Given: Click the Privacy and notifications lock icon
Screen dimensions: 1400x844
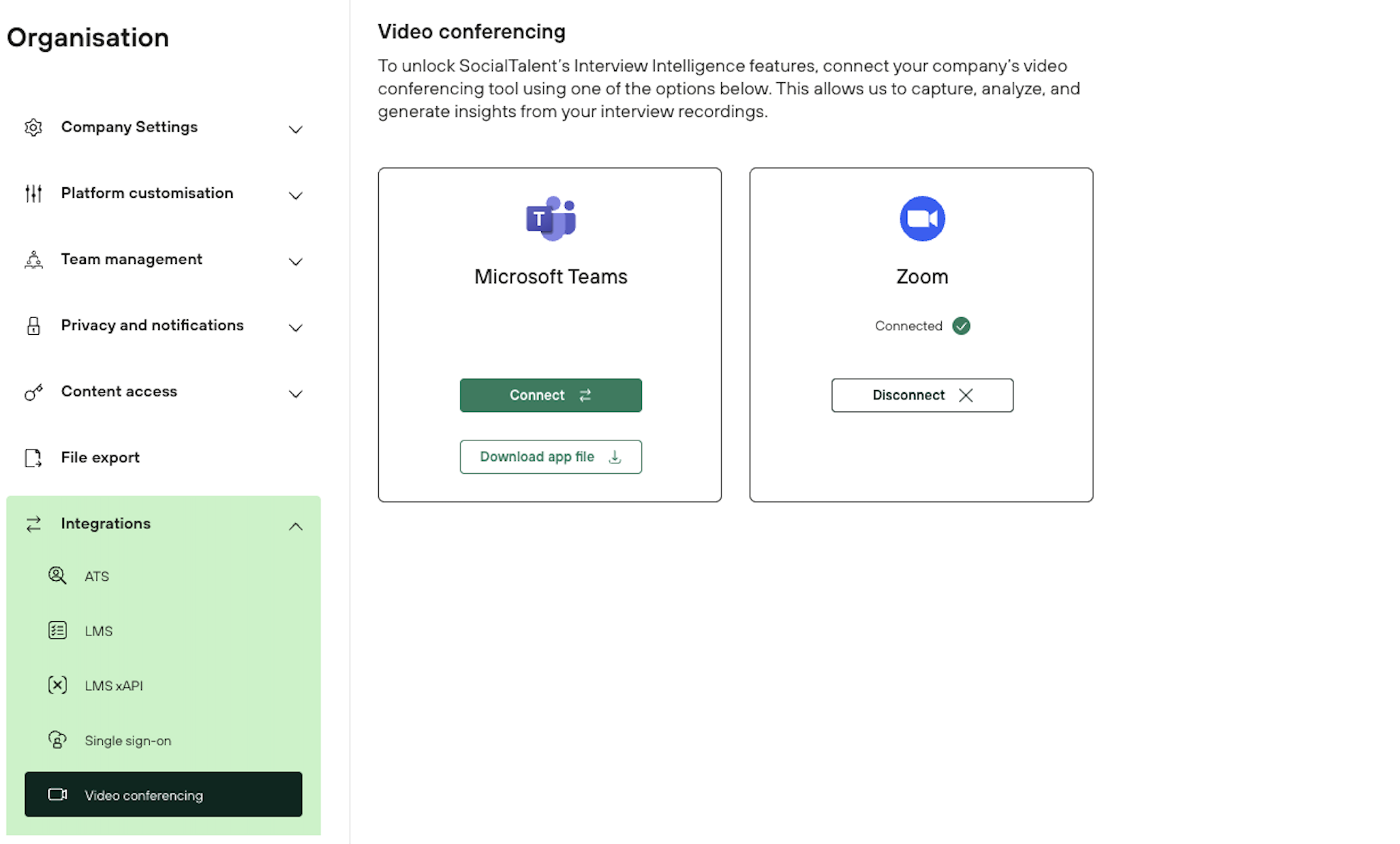Looking at the screenshot, I should (x=33, y=326).
